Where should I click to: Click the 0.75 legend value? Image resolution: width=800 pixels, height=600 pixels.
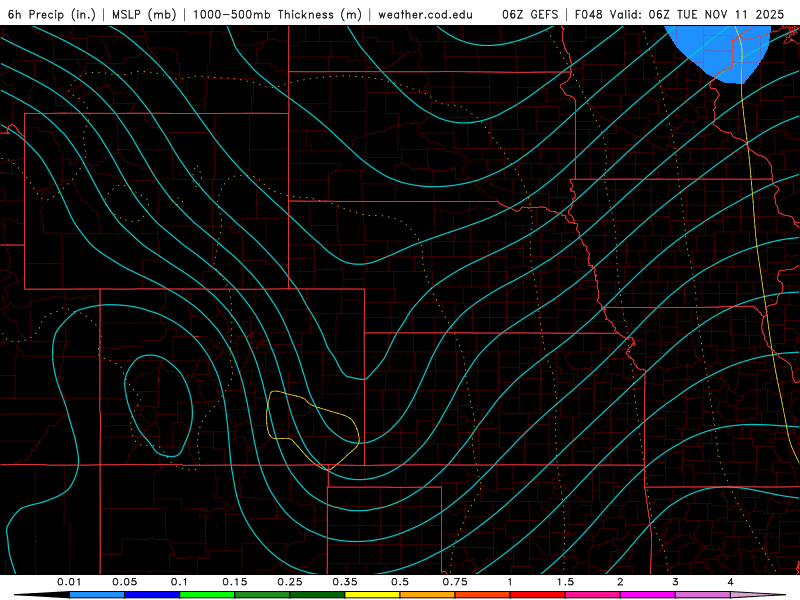pyautogui.click(x=455, y=582)
